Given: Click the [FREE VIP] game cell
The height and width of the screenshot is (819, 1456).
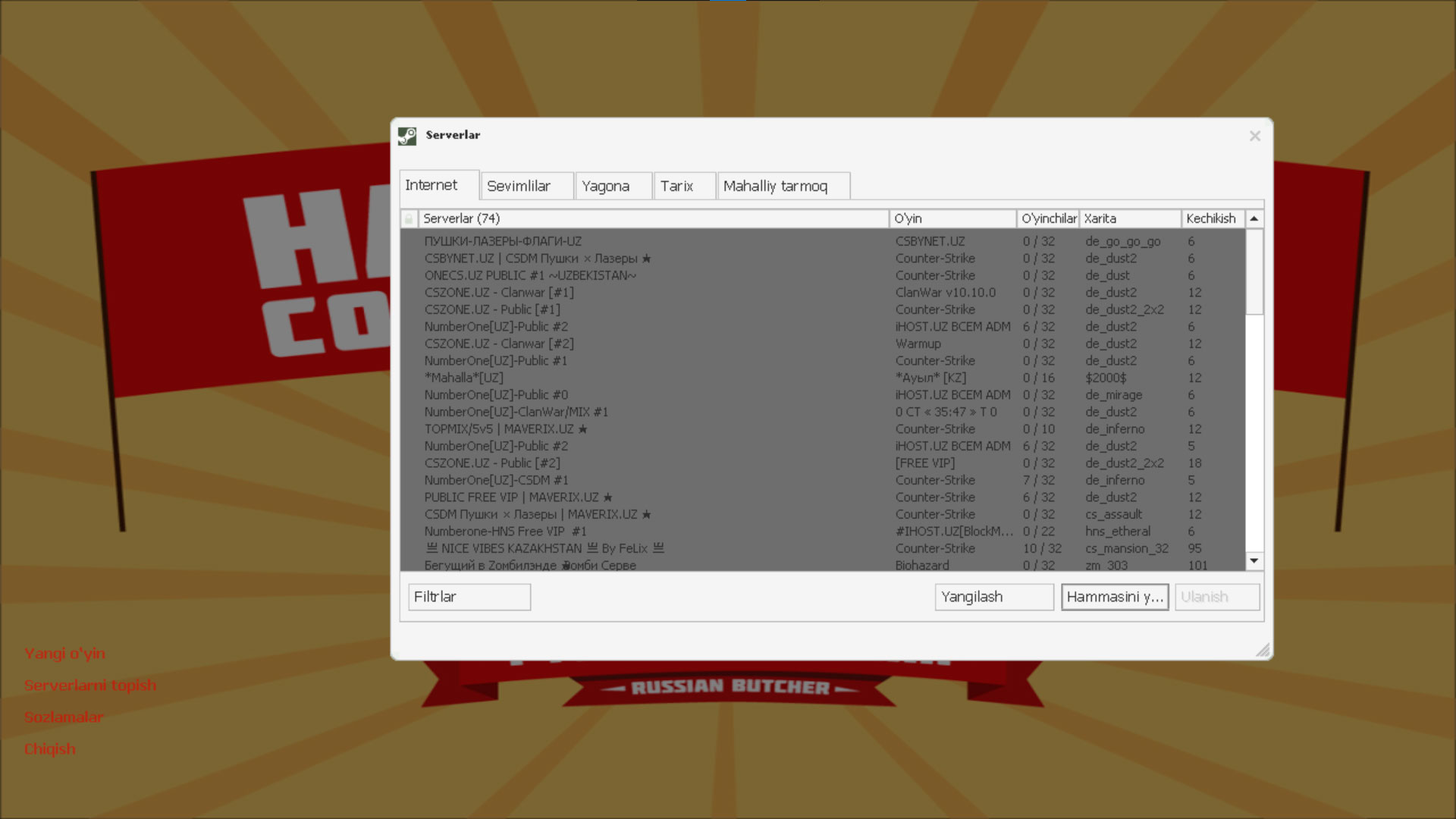Looking at the screenshot, I should tap(925, 463).
